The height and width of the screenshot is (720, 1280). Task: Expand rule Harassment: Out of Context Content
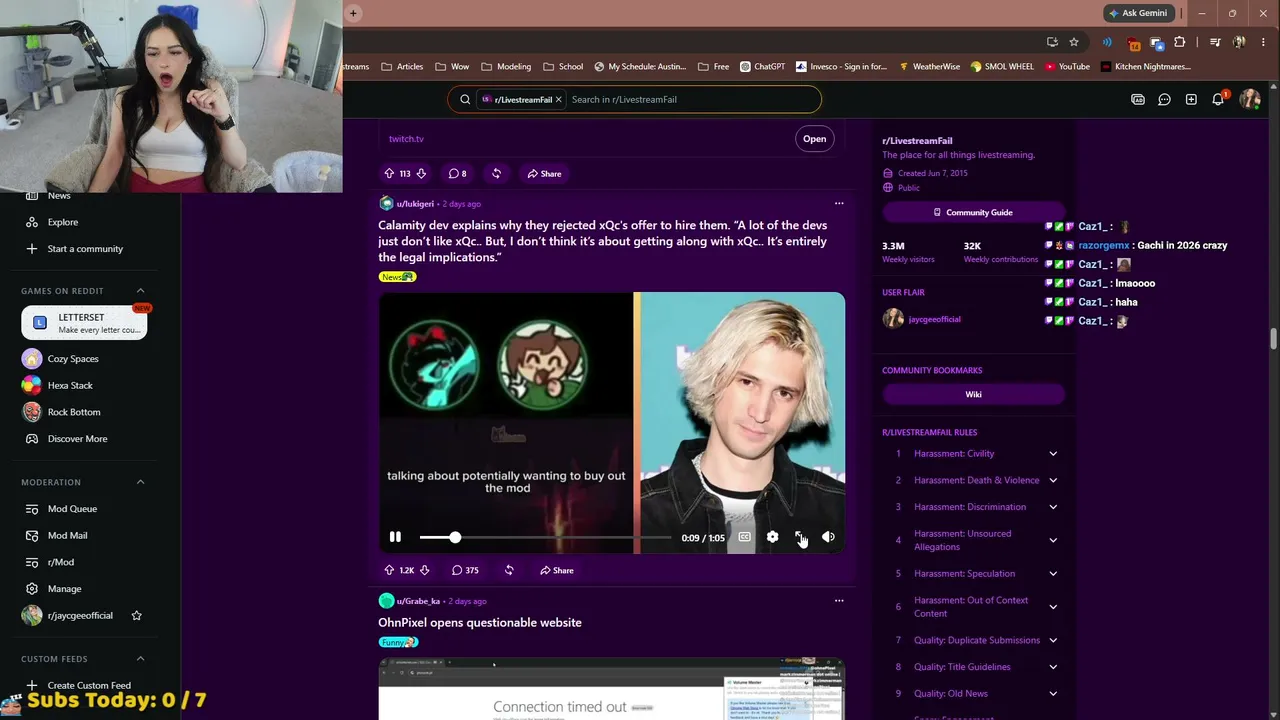point(1053,607)
